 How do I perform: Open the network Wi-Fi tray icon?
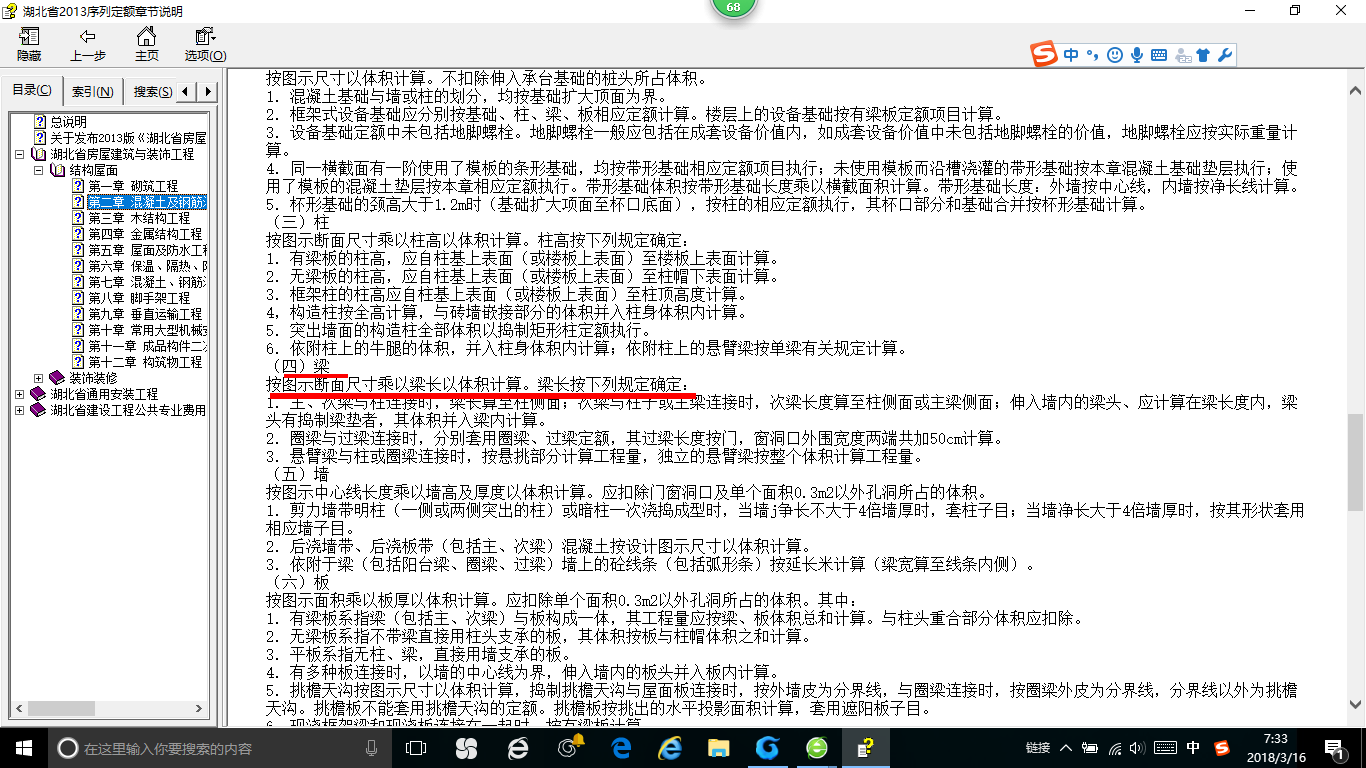[1115, 748]
